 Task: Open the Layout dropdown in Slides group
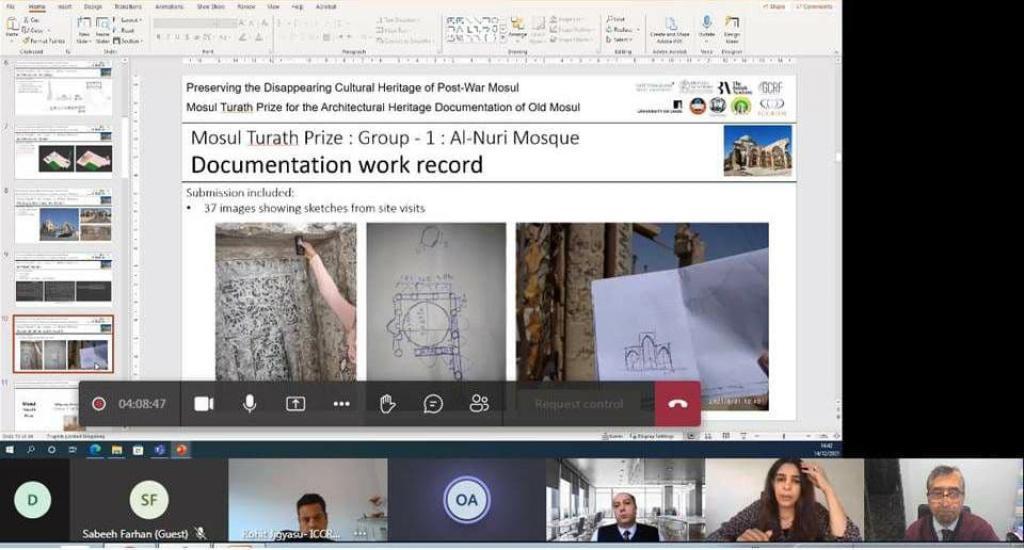[x=130, y=20]
